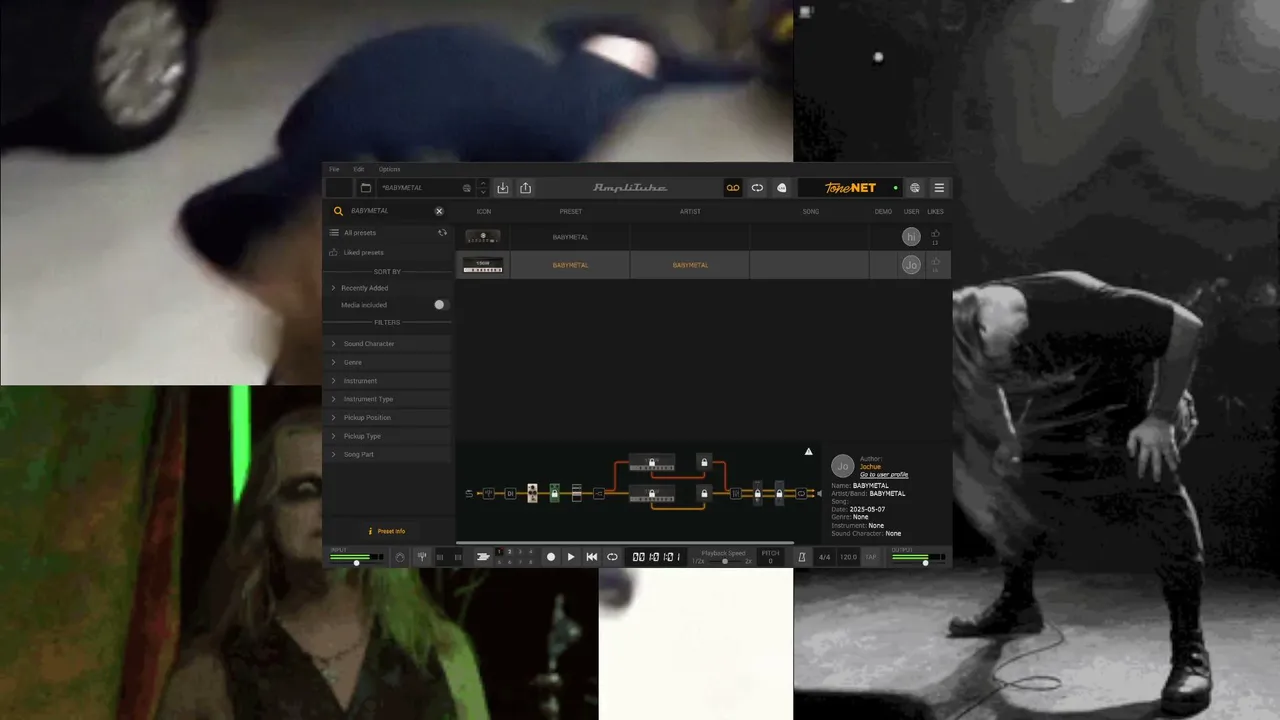Open the looper icon in top bar
The image size is (1280, 720).
coord(757,188)
